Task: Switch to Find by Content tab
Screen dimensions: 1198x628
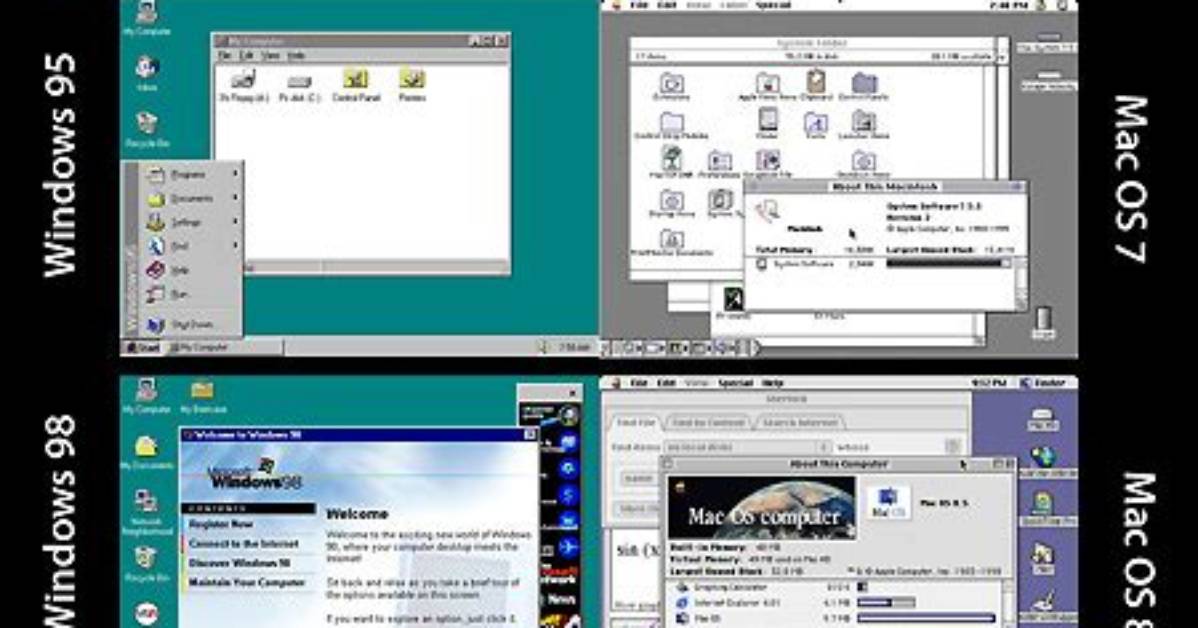Action: point(708,422)
